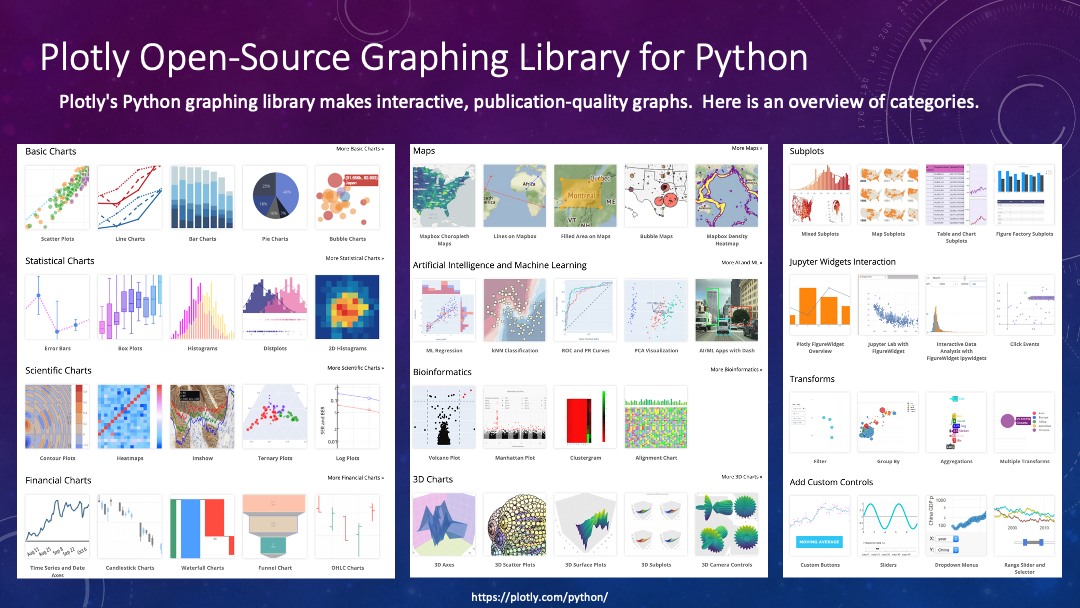Viewport: 1080px width, 608px height.
Task: Click the Volcano Plot thumbnail
Action: (x=444, y=416)
